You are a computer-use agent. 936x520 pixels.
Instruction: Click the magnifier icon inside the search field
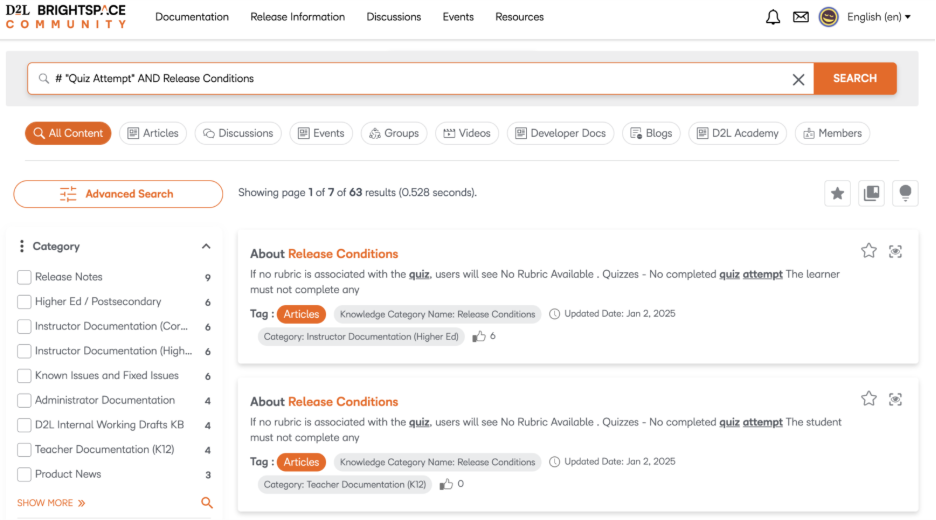click(x=44, y=79)
